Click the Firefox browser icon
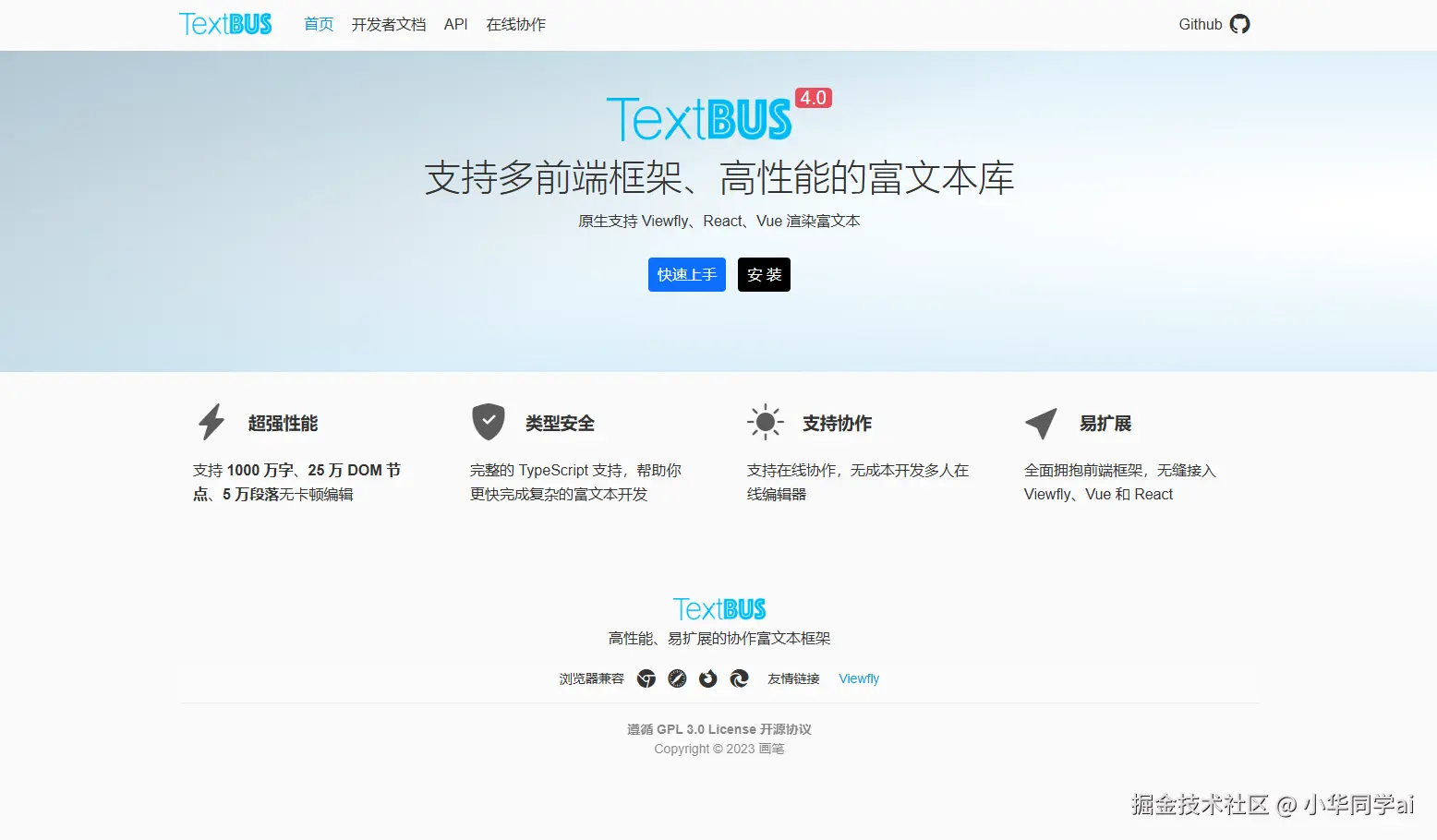Screen dimensions: 1437x840 click(708, 678)
